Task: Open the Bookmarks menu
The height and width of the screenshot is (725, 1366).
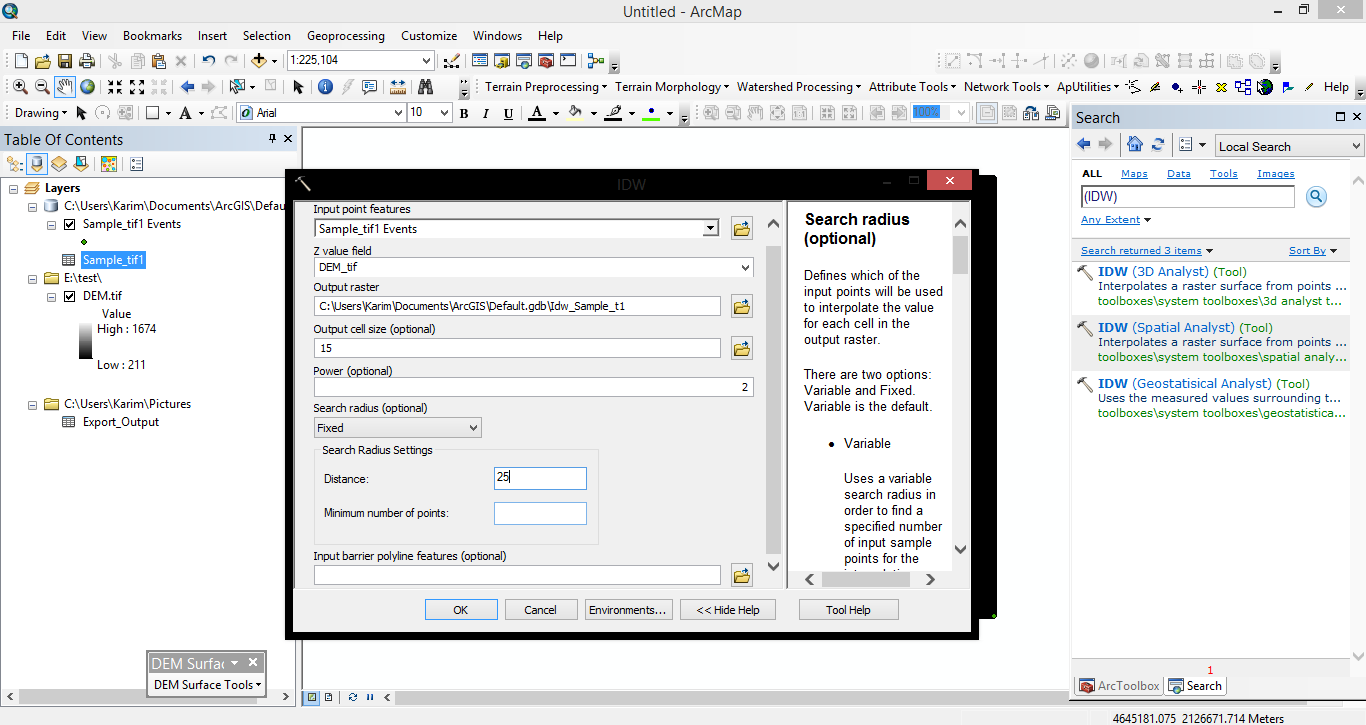Action: coord(152,35)
